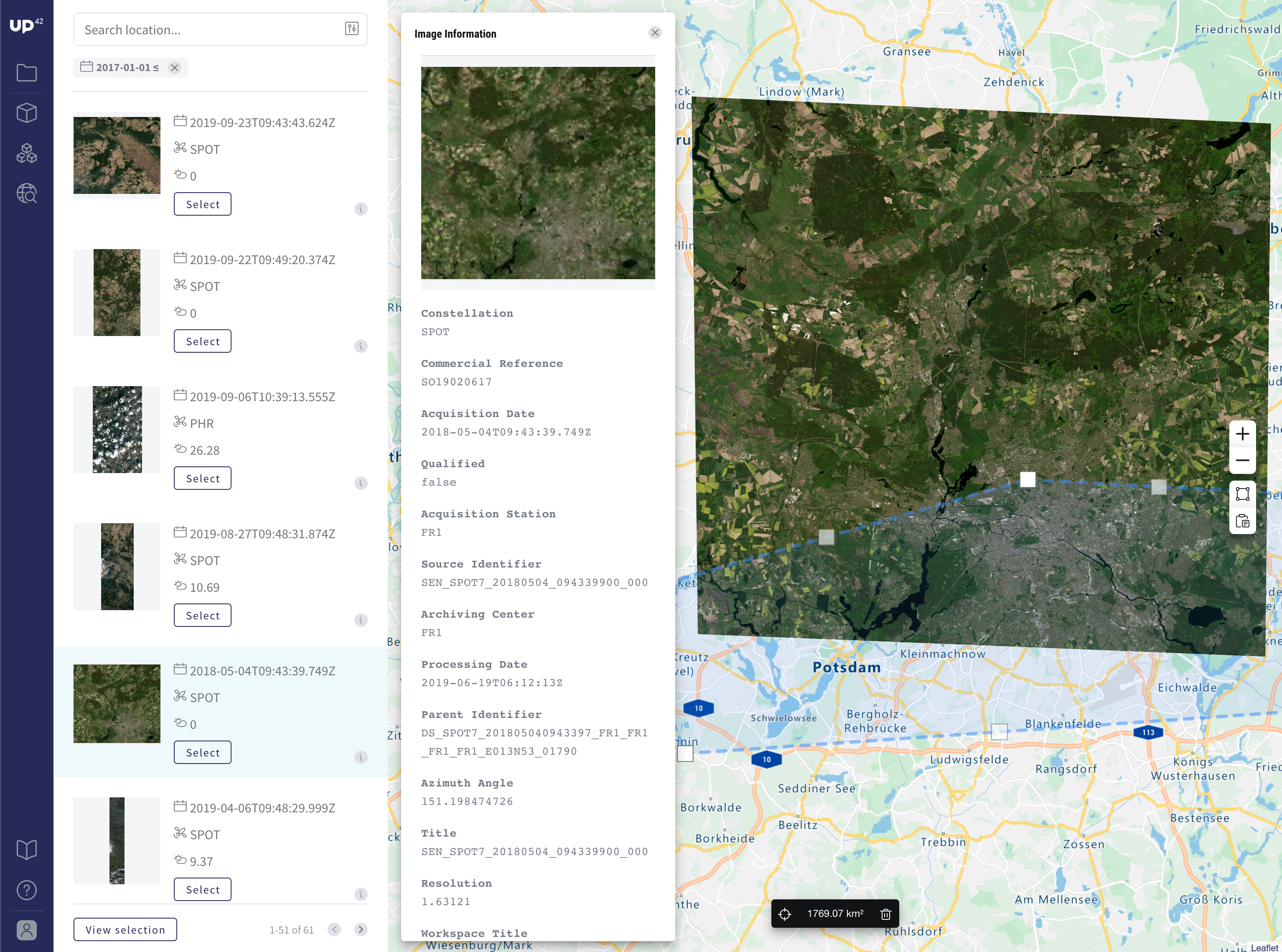Zoom in on the map
The image size is (1282, 952).
(1243, 434)
